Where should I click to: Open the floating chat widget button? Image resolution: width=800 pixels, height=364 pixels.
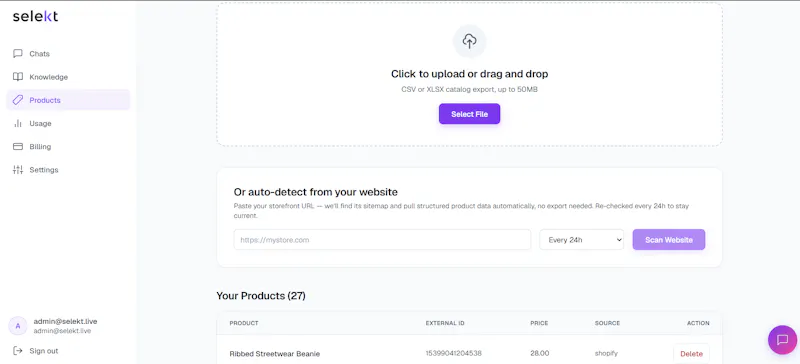tap(782, 340)
